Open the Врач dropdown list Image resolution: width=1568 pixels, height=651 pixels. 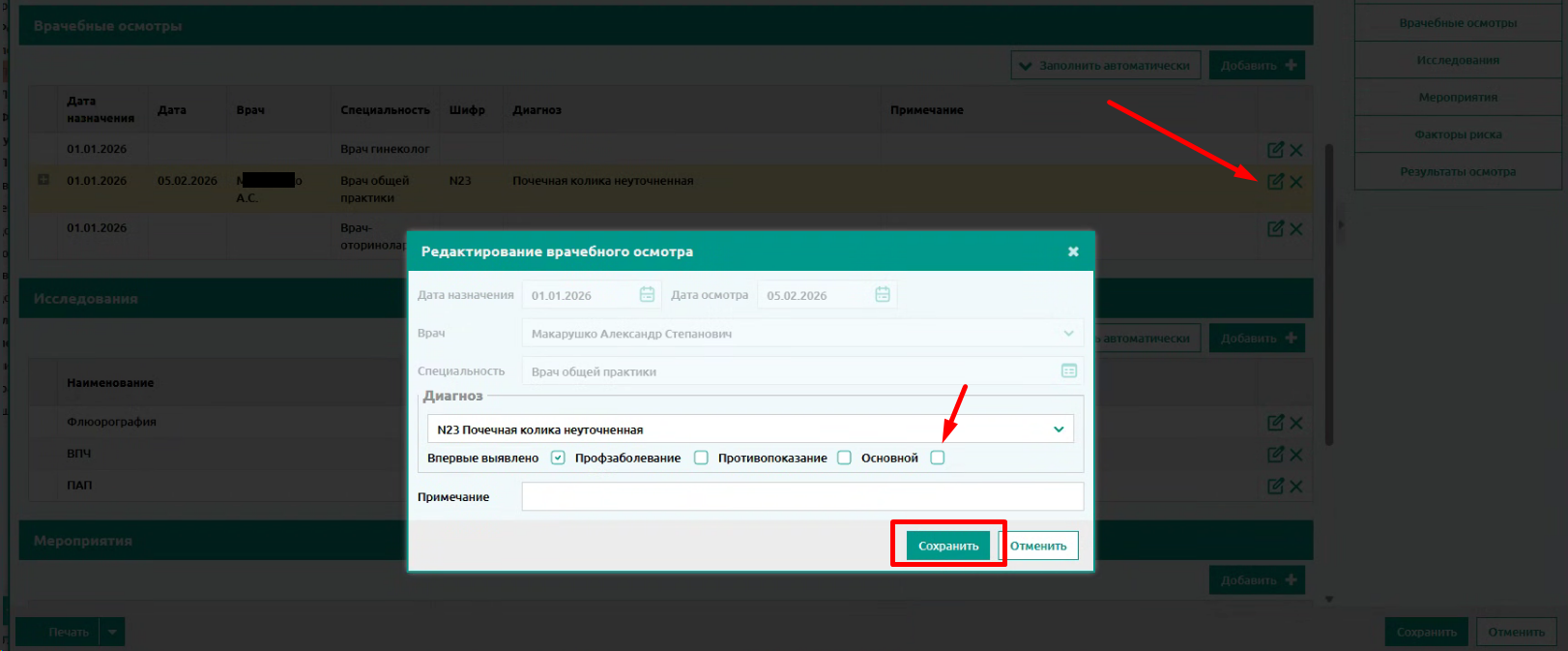[1068, 334]
